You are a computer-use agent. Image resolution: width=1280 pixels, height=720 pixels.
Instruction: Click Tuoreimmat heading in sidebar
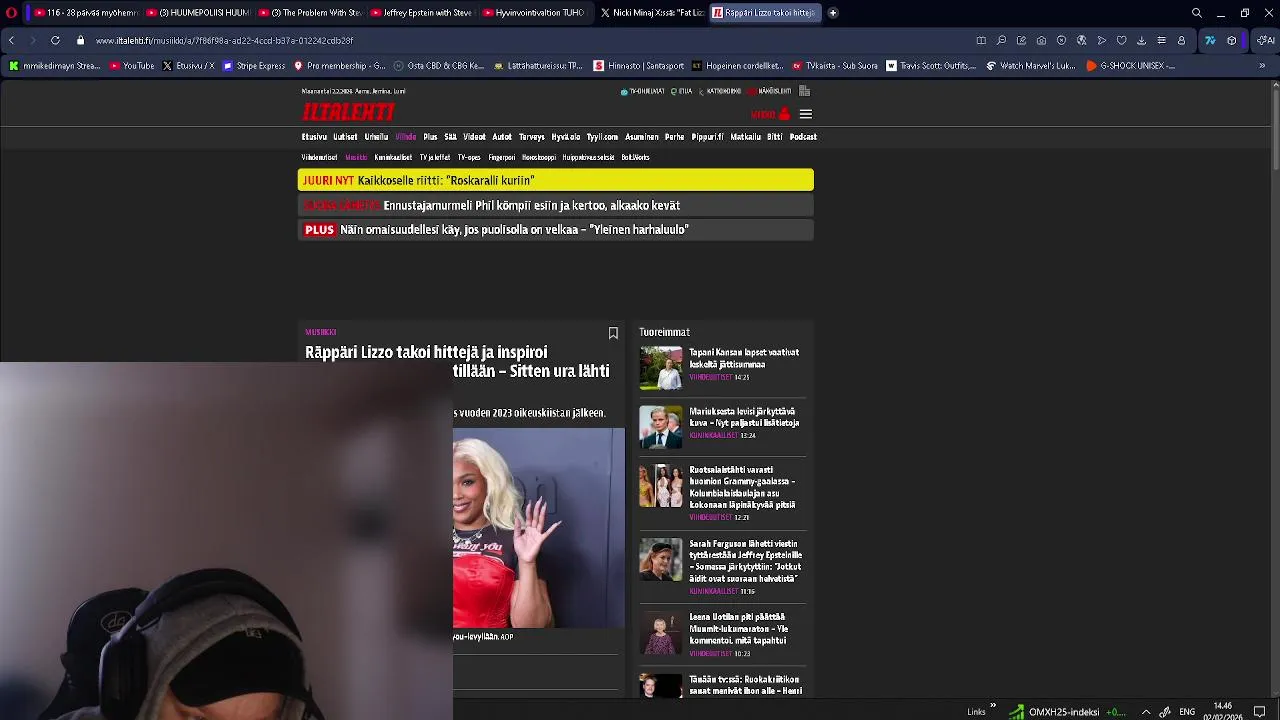pos(664,332)
